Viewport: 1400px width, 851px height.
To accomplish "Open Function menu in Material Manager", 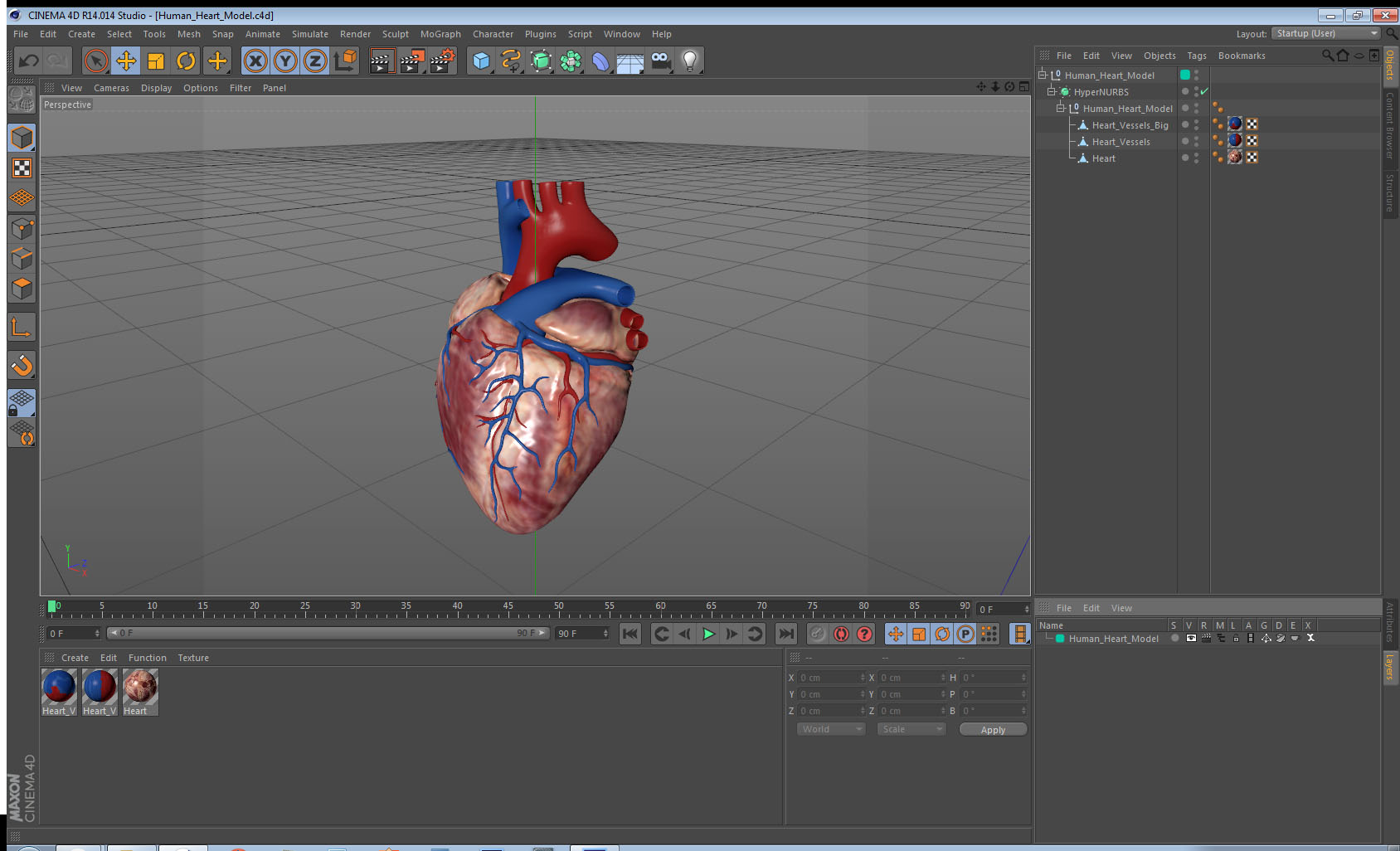I will [148, 658].
